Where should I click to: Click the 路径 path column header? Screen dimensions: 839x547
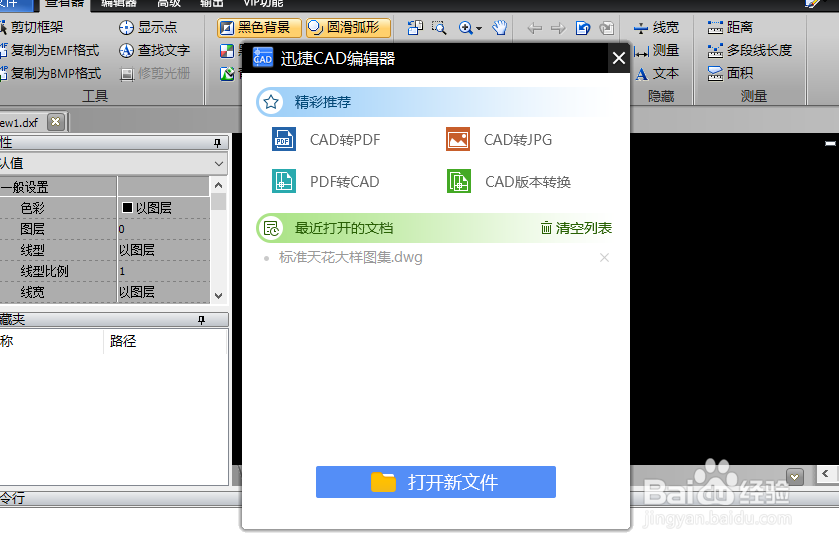point(123,341)
